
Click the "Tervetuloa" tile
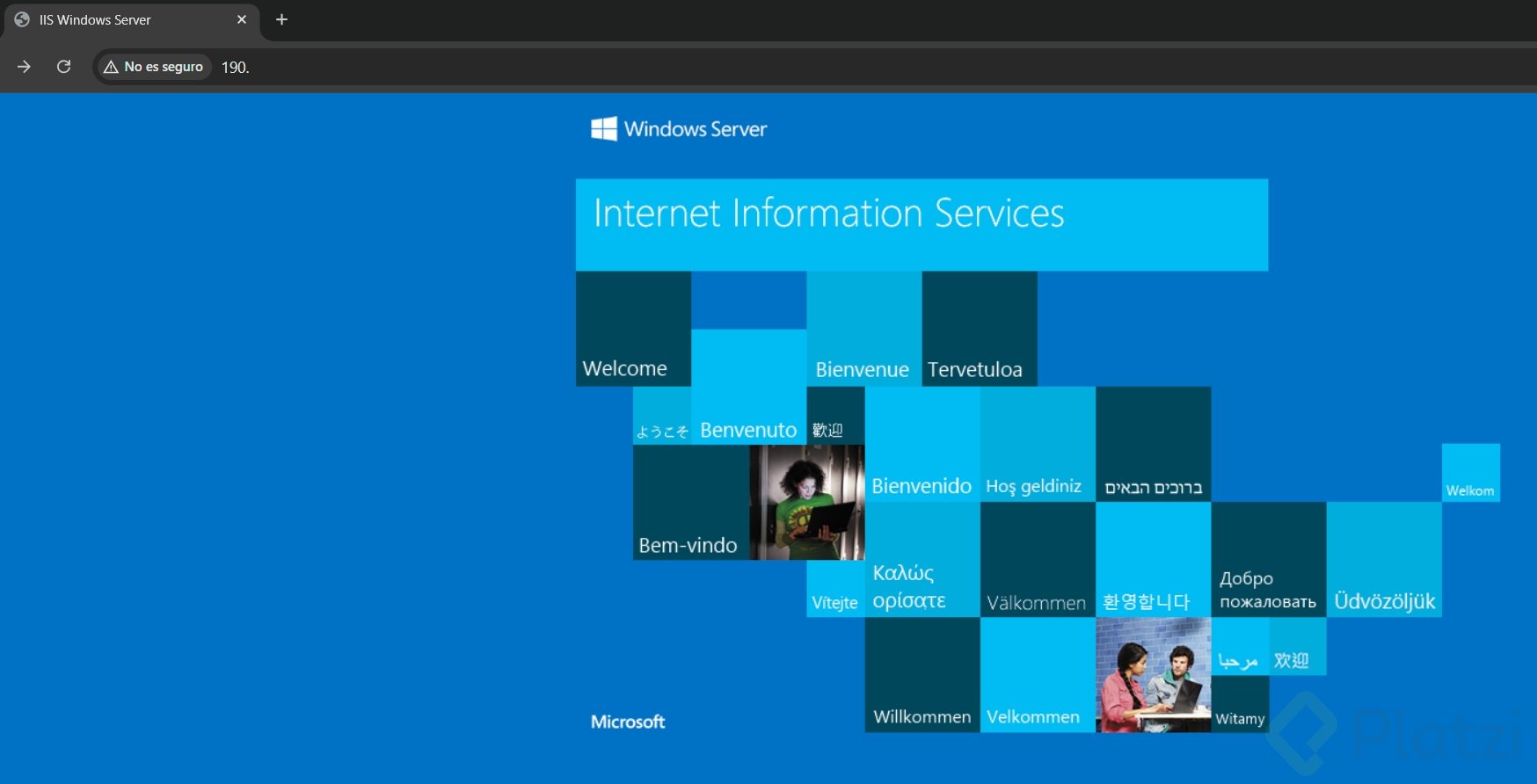(980, 329)
